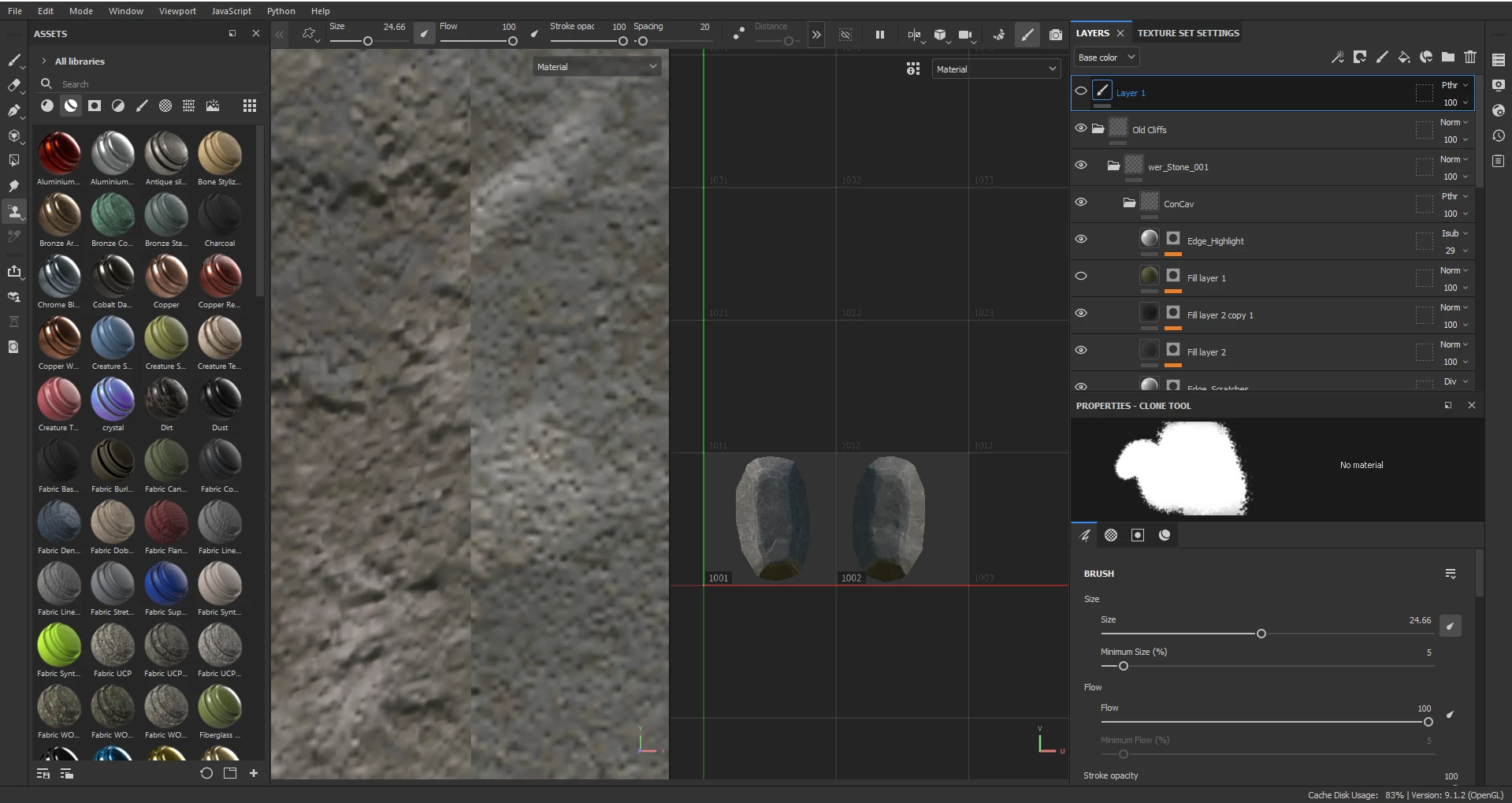Open the Viewport menu

click(x=177, y=11)
